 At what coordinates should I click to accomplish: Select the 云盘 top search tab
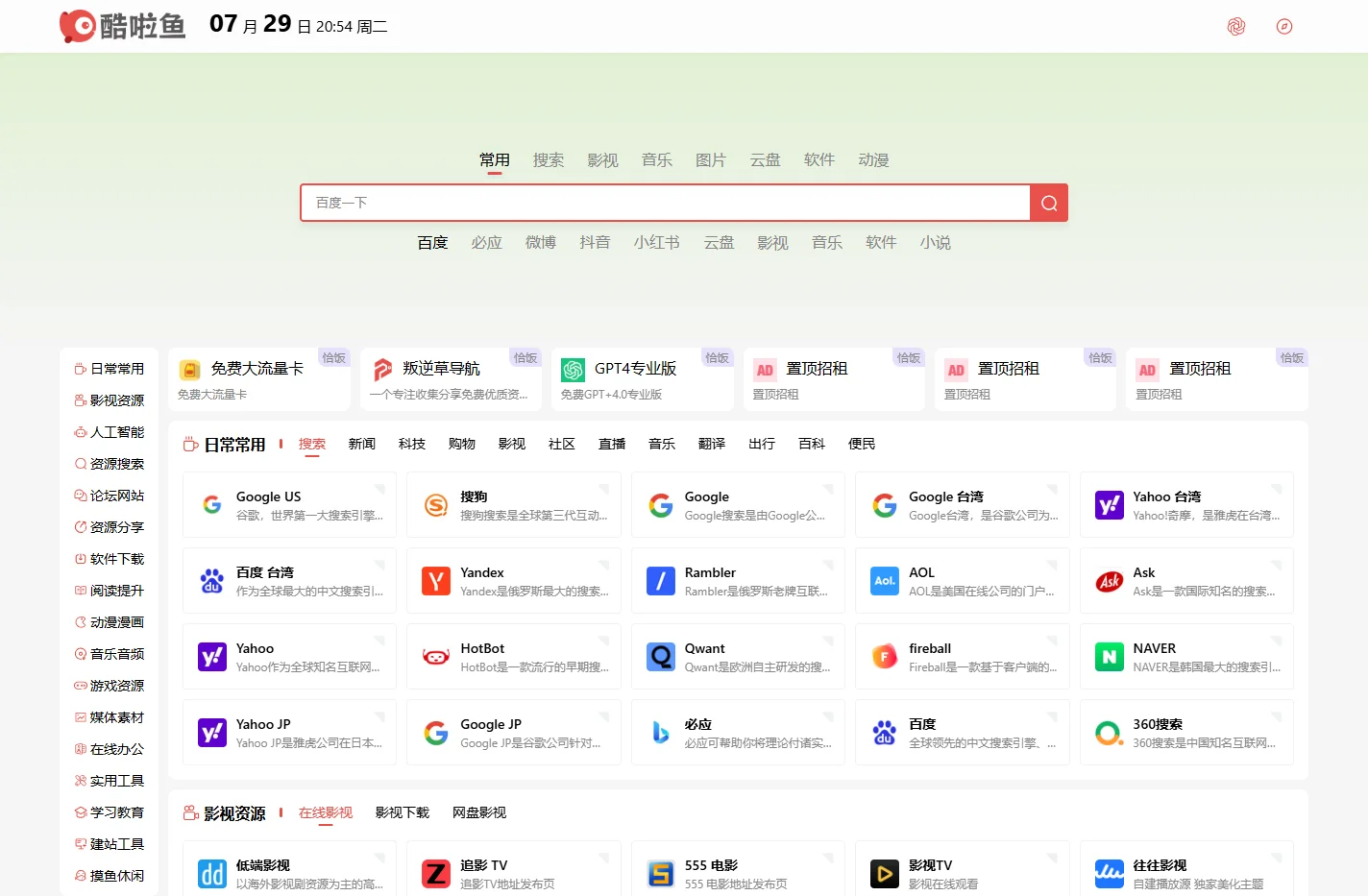(x=765, y=160)
